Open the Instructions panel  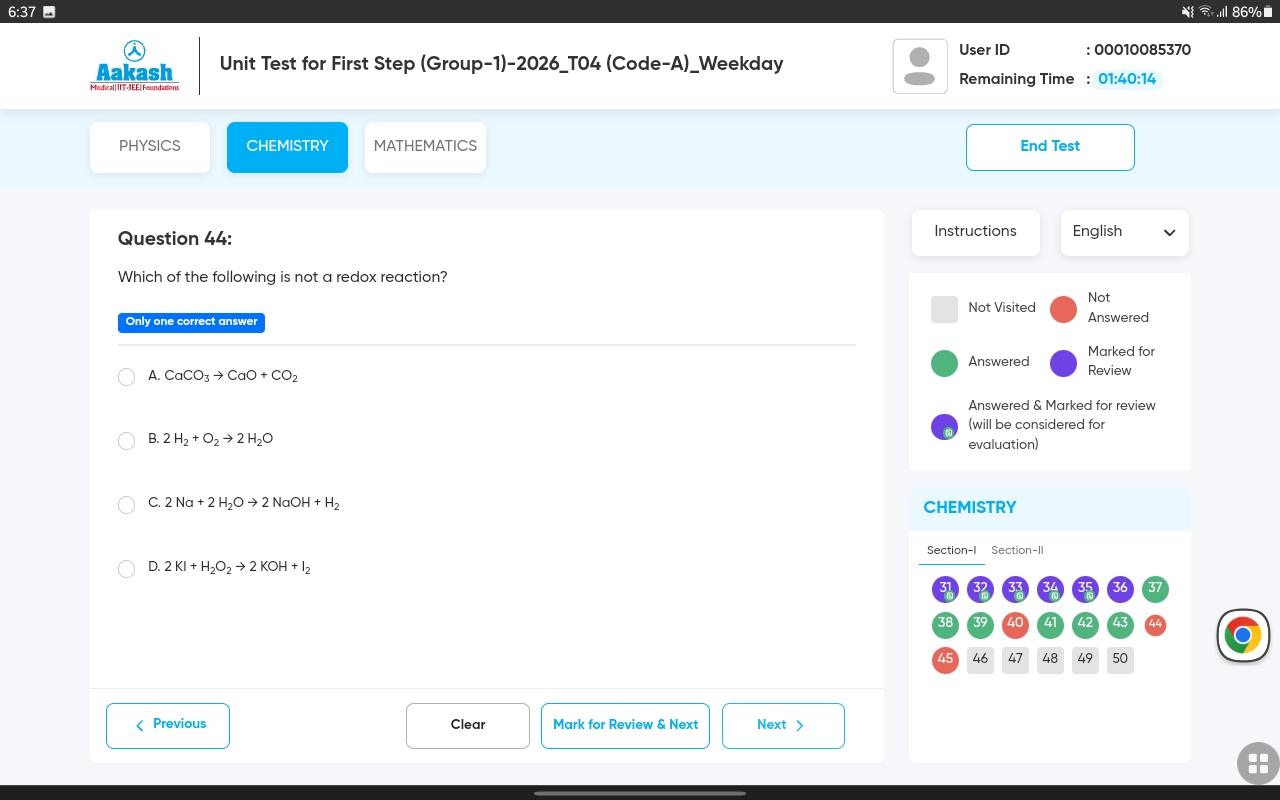click(975, 232)
